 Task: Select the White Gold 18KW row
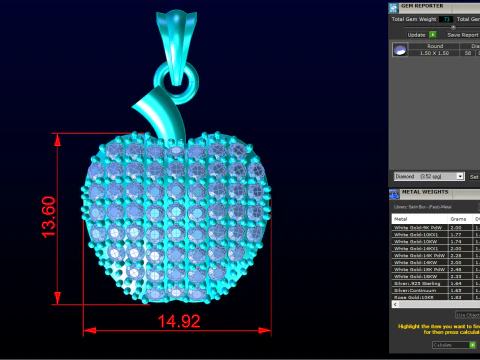pos(436,276)
